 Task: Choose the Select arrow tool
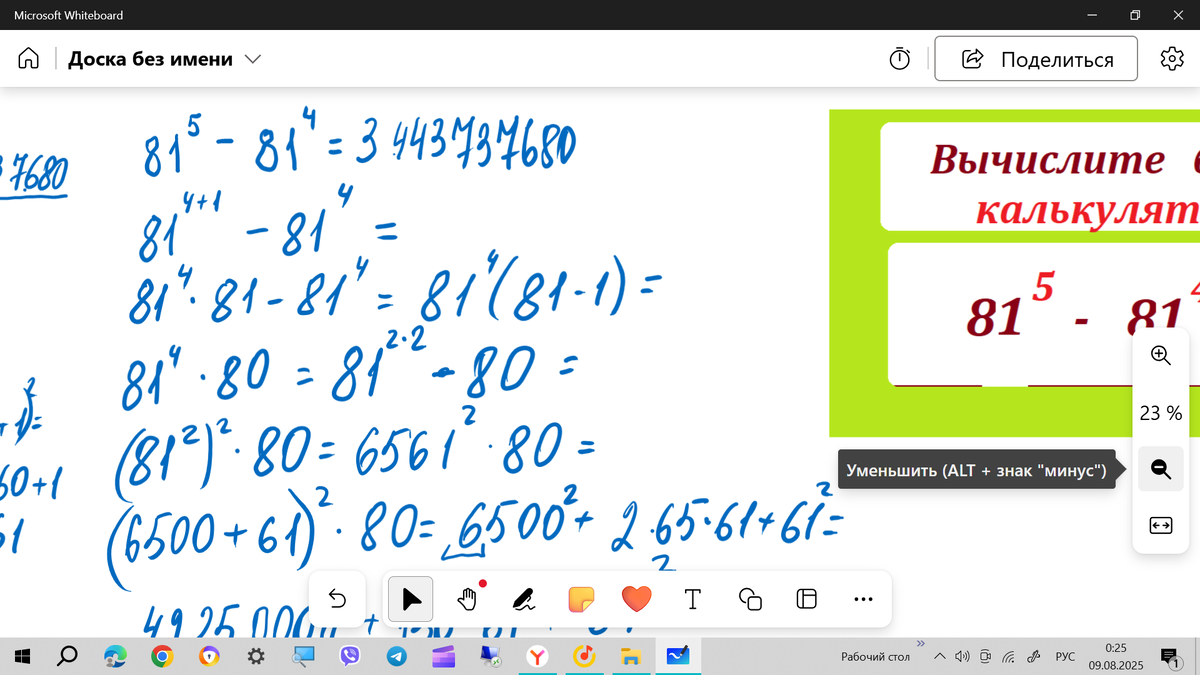411,599
